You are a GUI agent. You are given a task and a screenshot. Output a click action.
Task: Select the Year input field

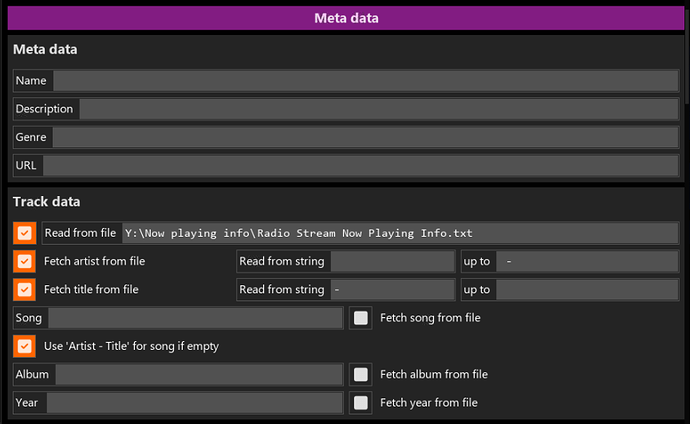(x=195, y=402)
